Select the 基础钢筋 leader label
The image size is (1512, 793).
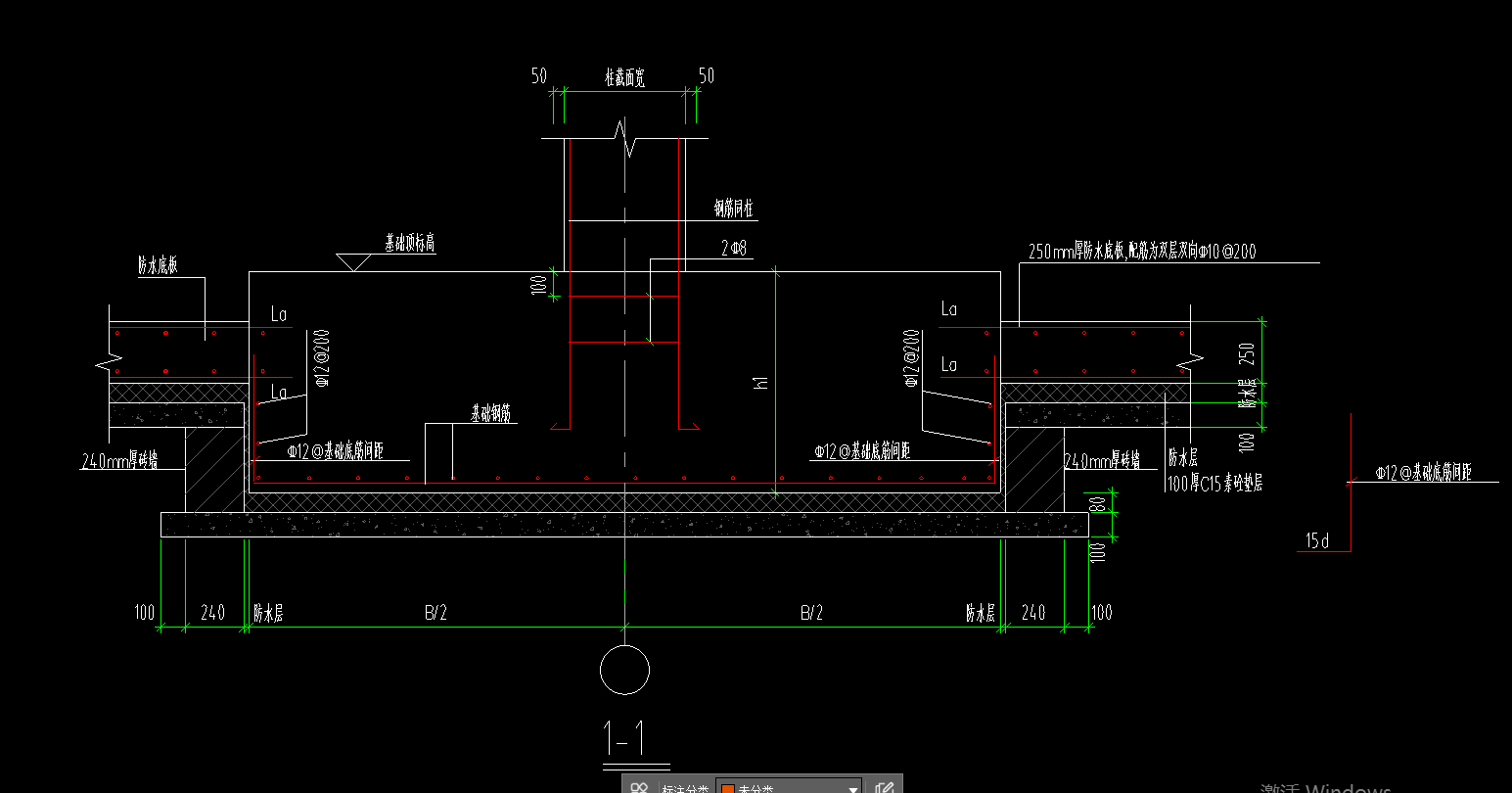pos(492,414)
